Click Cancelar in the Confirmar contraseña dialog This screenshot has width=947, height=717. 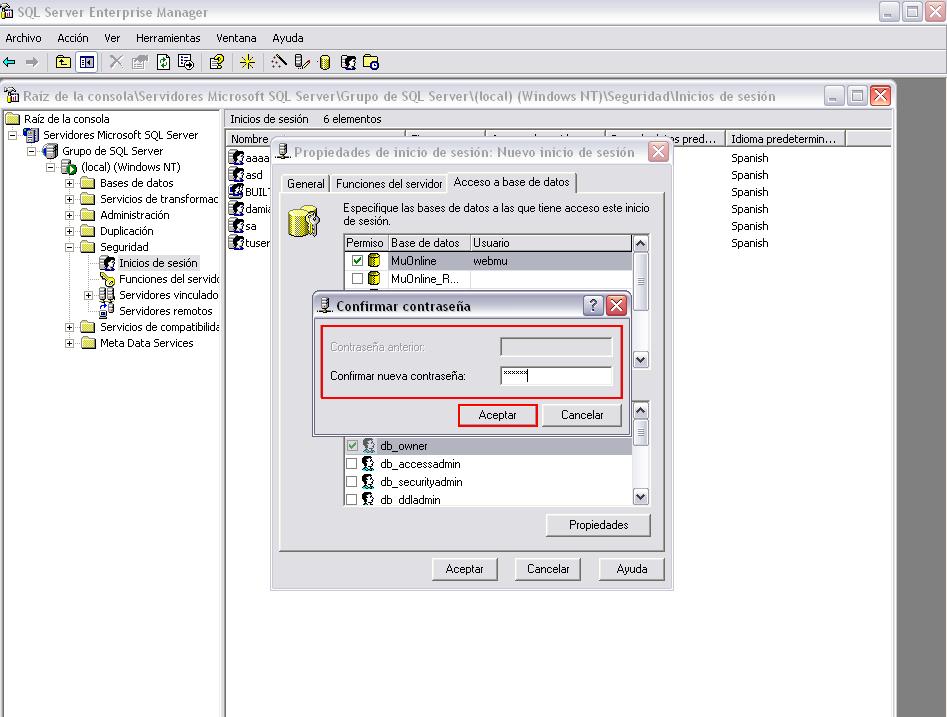click(x=582, y=415)
